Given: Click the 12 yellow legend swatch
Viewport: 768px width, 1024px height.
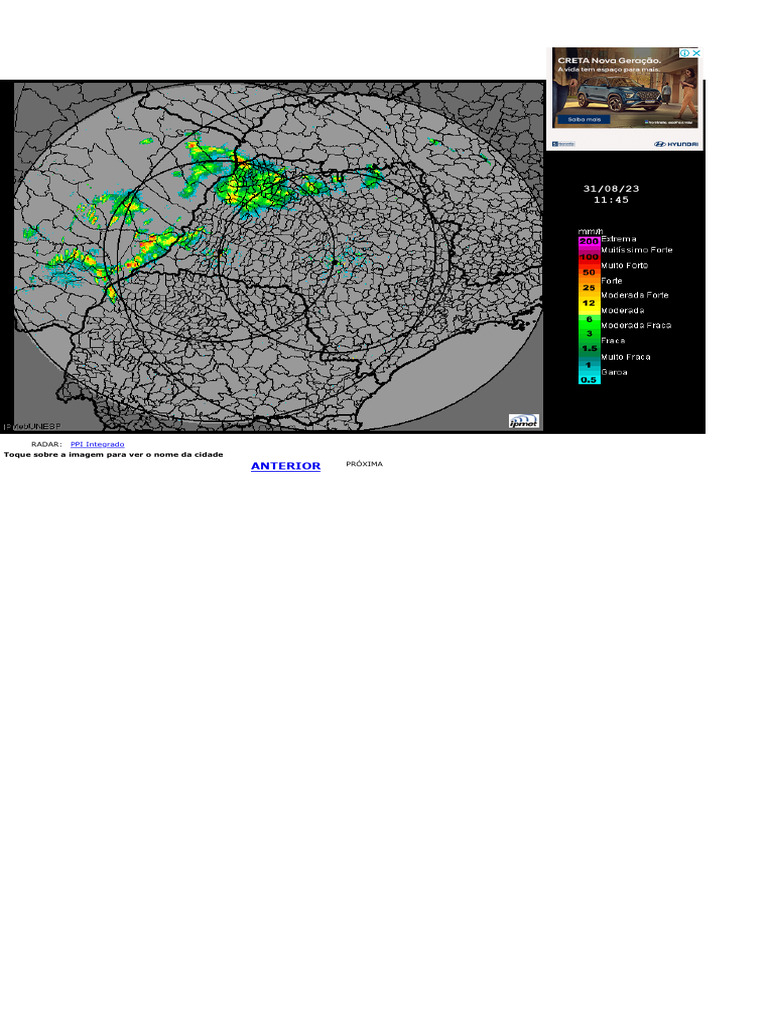Looking at the screenshot, I should [589, 304].
